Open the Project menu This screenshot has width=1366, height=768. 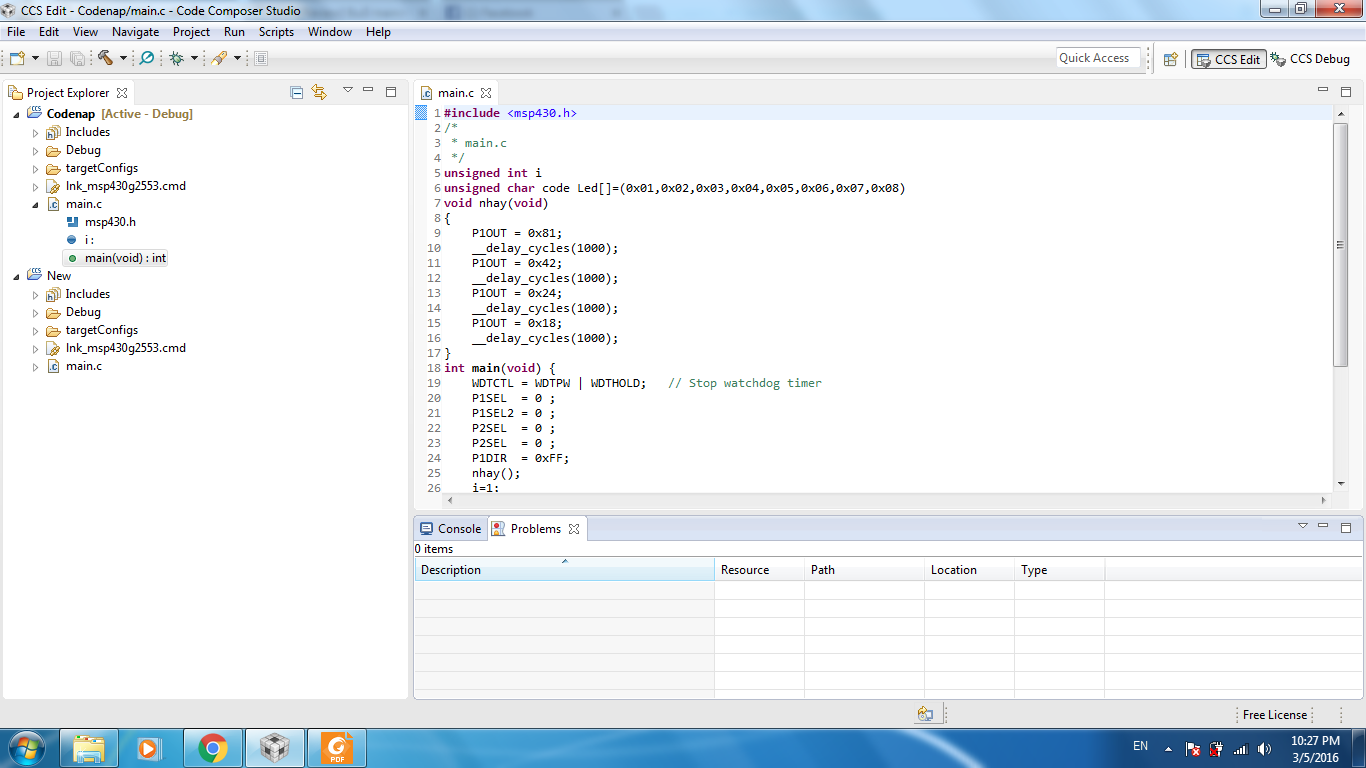click(x=191, y=32)
